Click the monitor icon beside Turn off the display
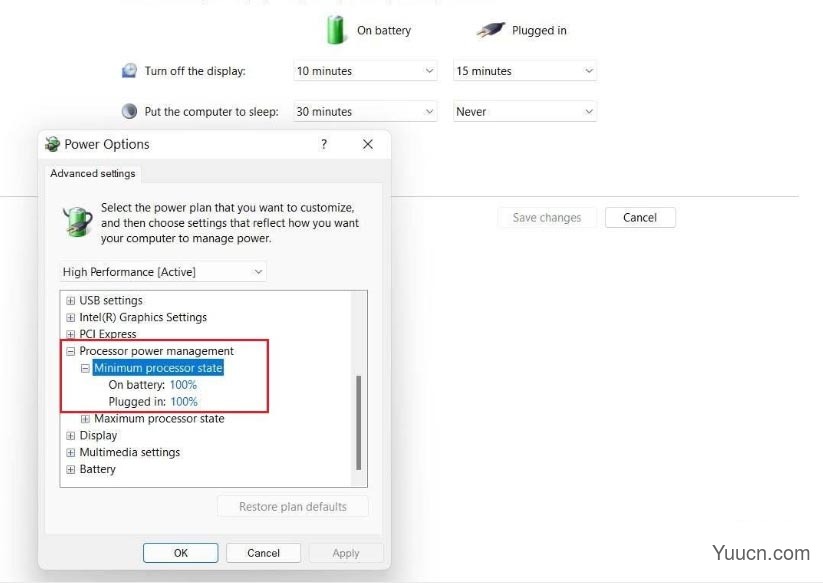Screen dimensions: 823x583 (129, 70)
